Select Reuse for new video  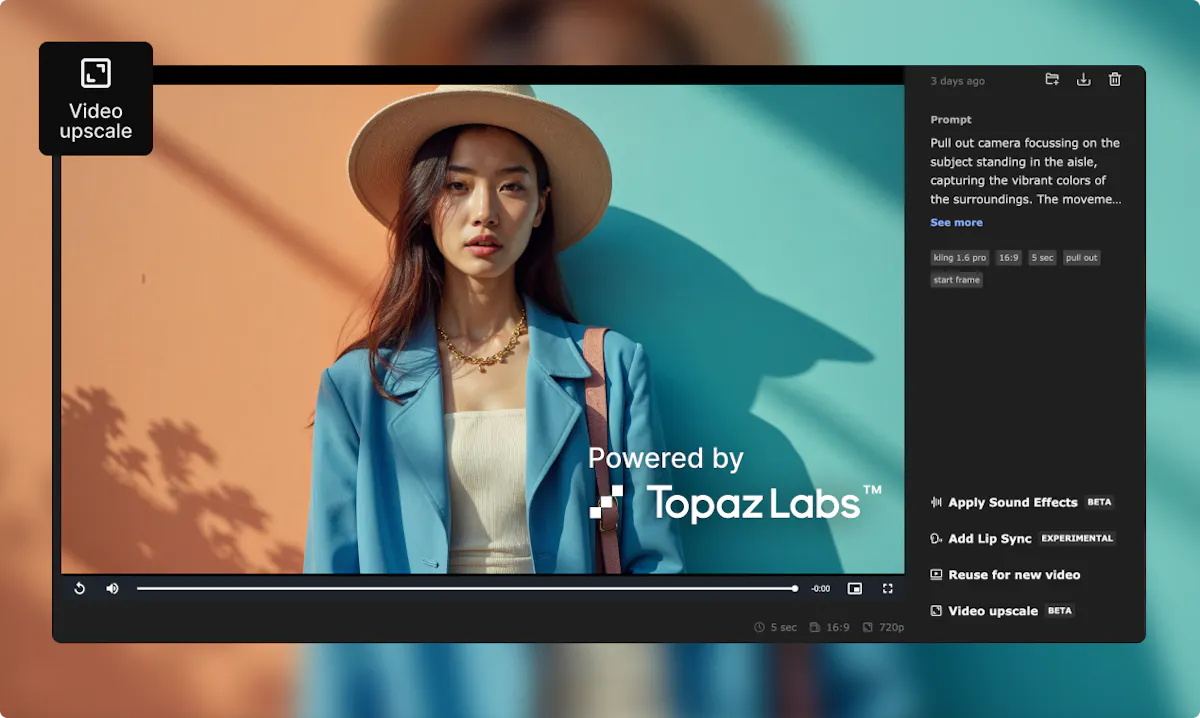coord(1005,575)
